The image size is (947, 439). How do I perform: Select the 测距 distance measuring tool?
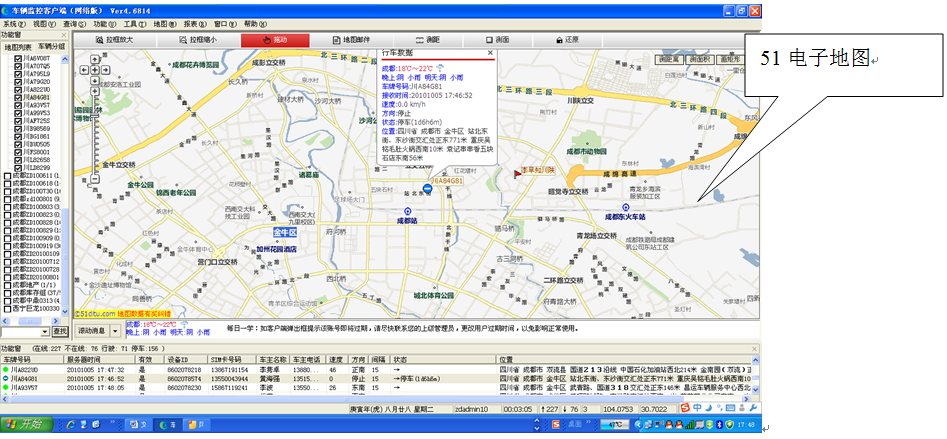[427, 40]
